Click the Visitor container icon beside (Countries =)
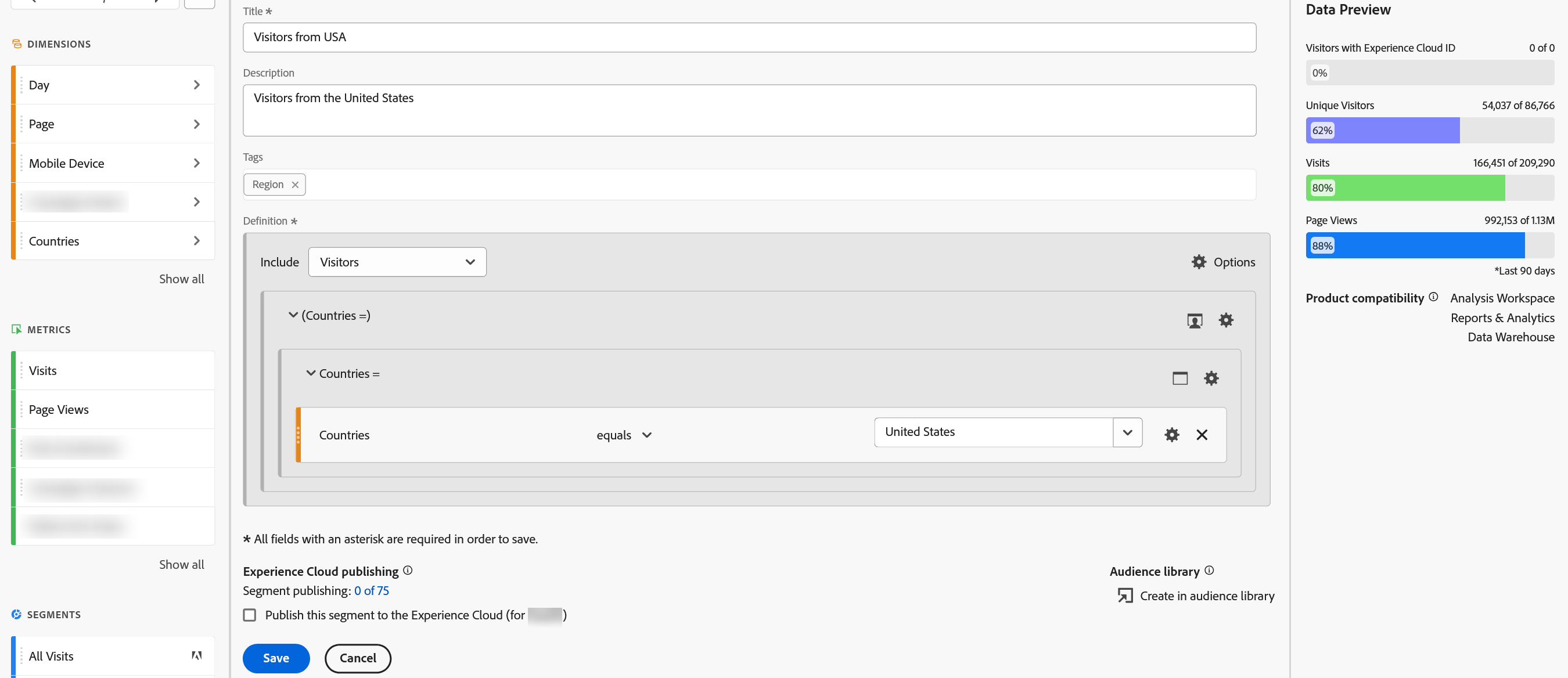1568x678 pixels. (x=1194, y=320)
